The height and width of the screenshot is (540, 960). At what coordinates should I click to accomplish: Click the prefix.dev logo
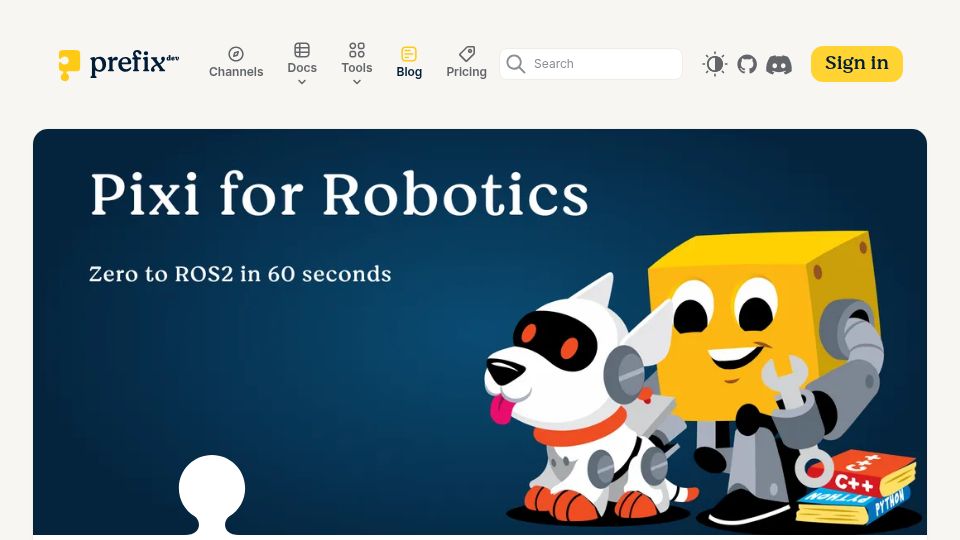[118, 64]
